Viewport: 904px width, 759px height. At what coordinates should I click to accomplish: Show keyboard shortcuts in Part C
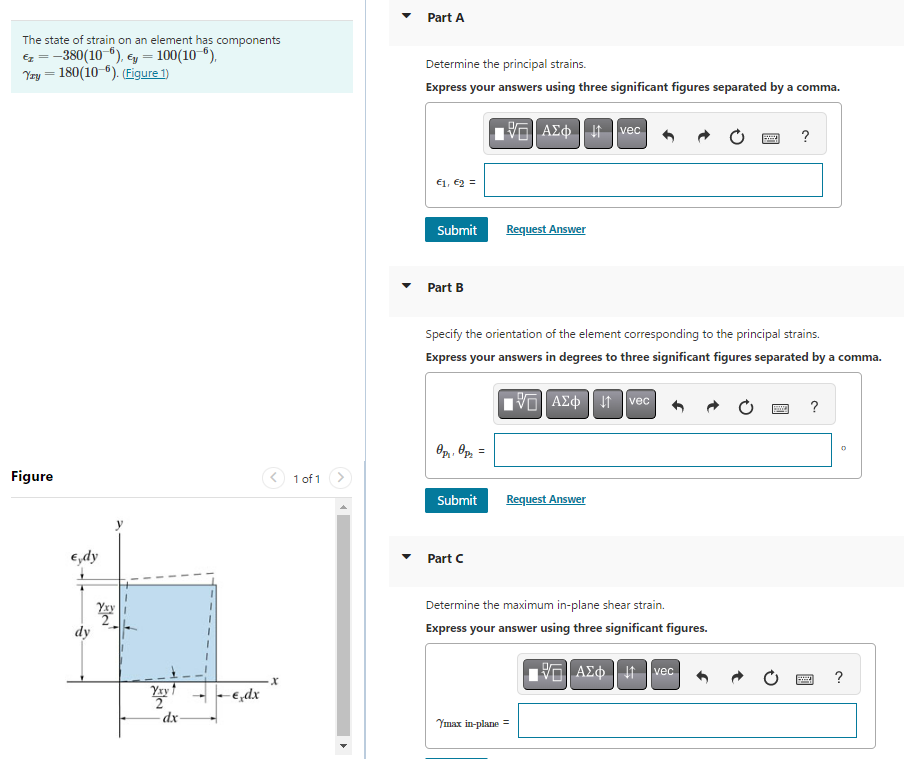click(x=805, y=679)
